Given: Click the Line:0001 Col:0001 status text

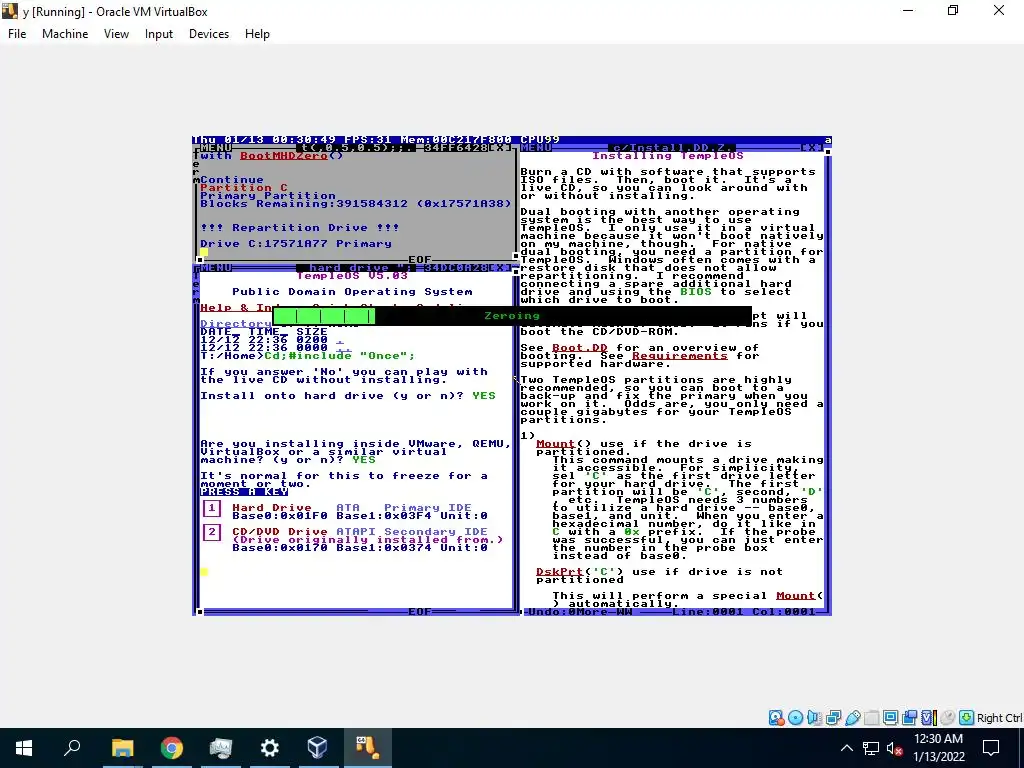Looking at the screenshot, I should [744, 611].
